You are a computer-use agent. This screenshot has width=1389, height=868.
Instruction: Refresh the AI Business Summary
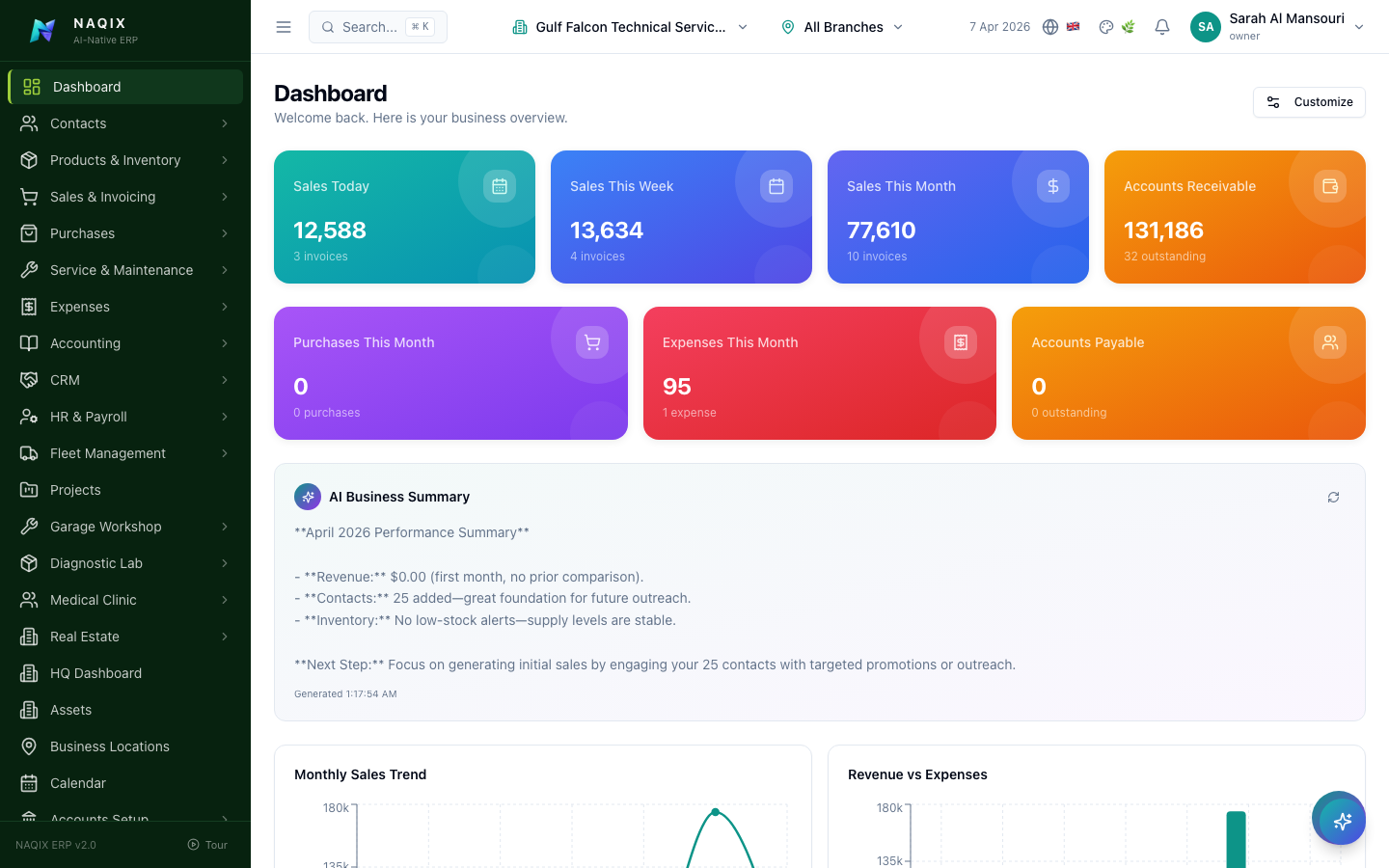(1333, 497)
